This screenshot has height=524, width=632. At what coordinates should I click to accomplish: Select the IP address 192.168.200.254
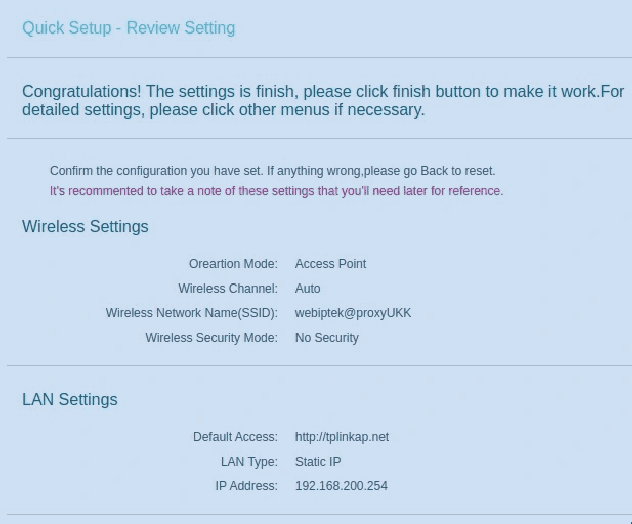[x=341, y=486]
